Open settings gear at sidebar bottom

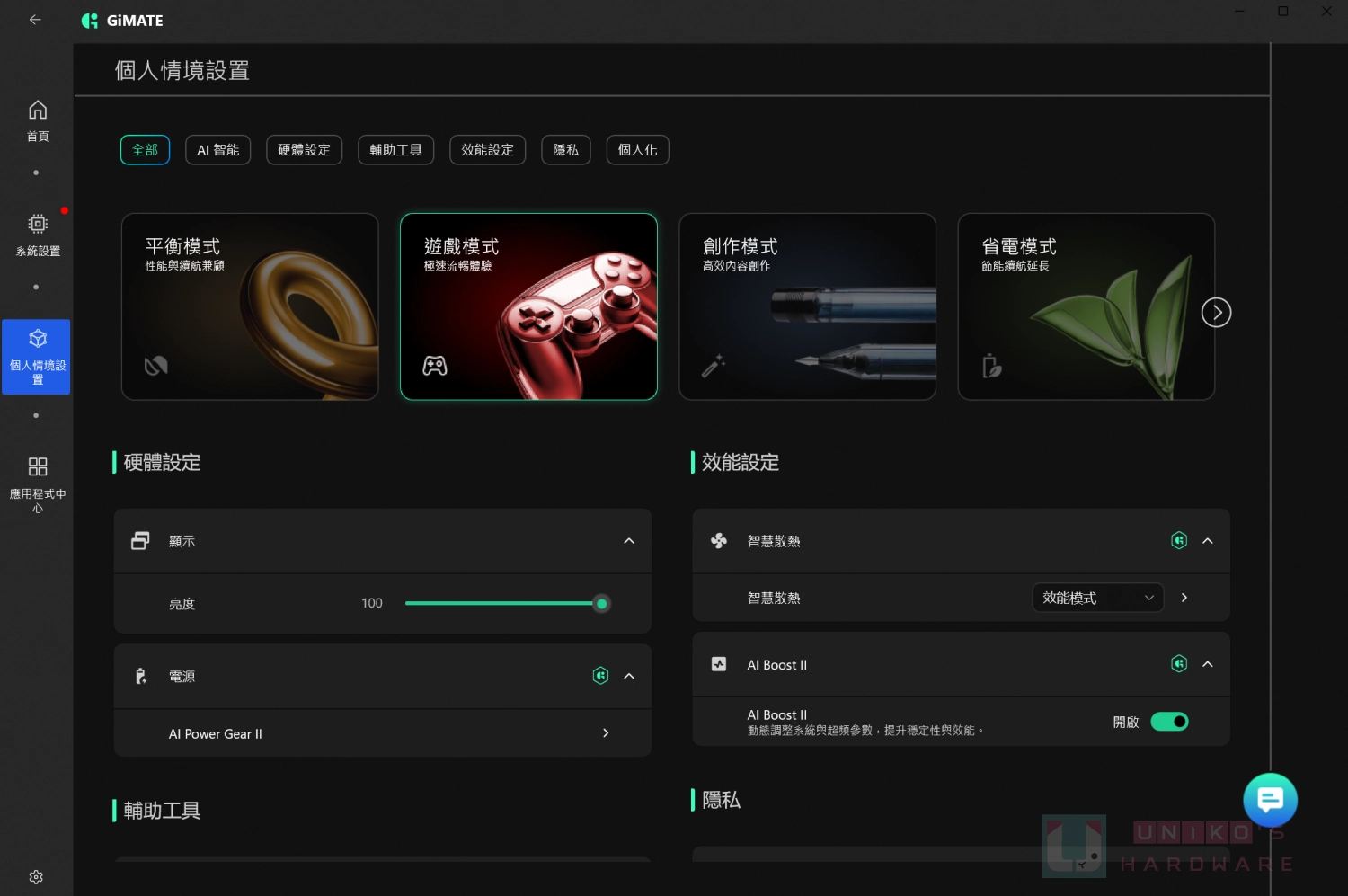(x=36, y=877)
